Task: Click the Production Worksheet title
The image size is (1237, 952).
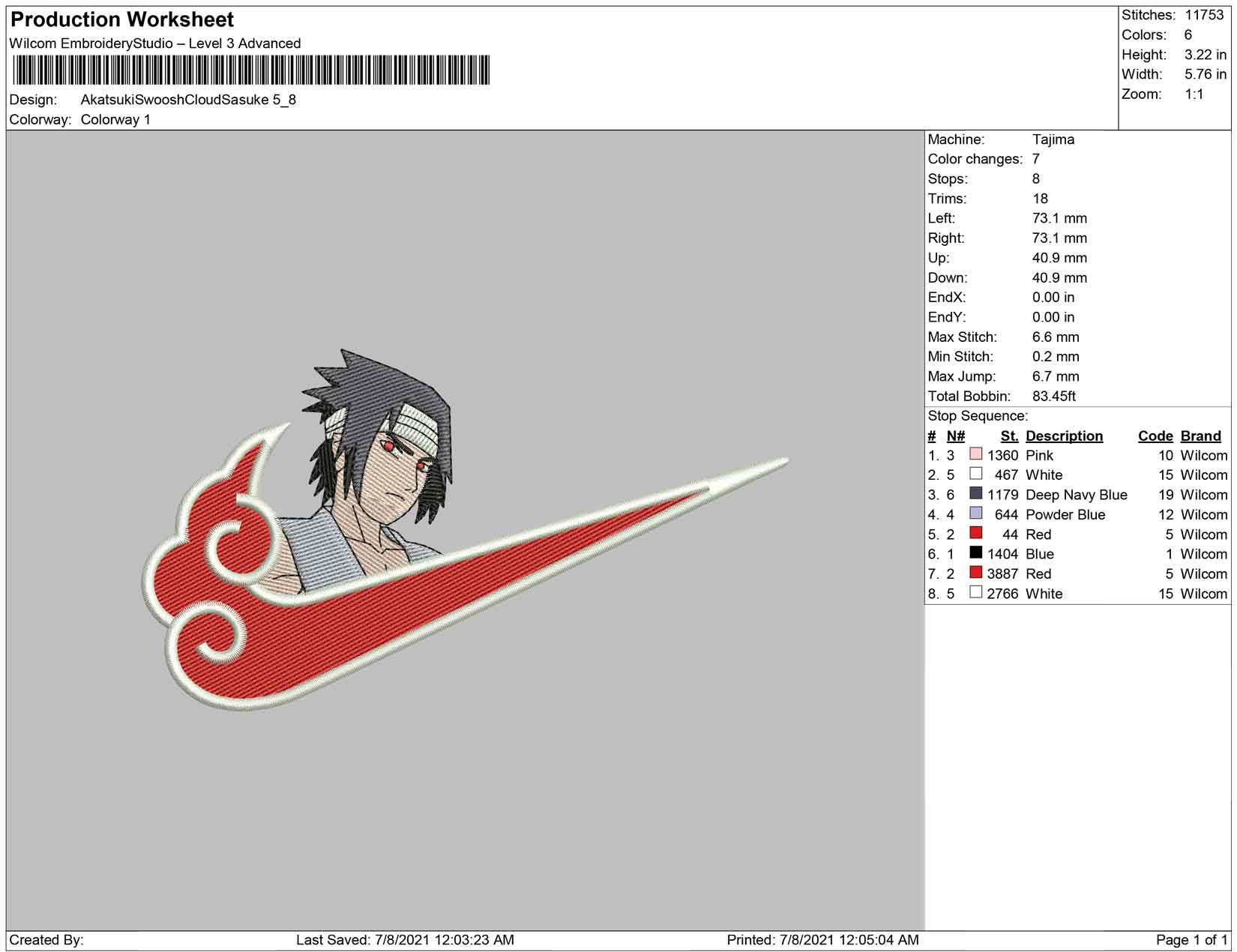Action: pos(122,19)
